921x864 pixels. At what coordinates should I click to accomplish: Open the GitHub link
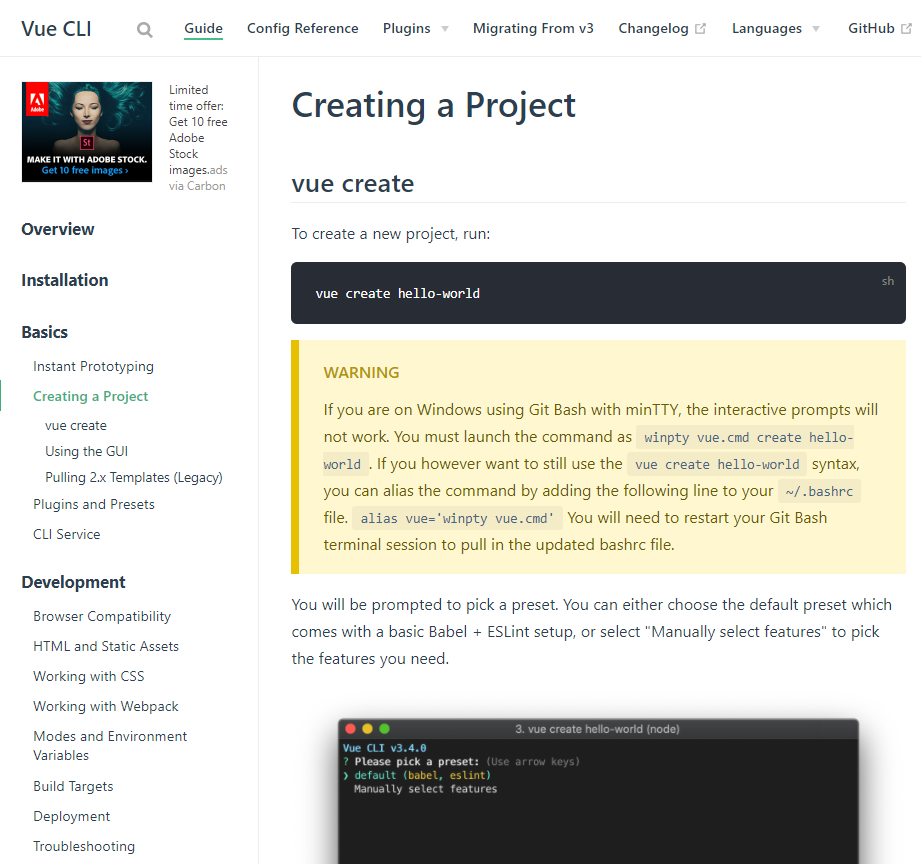[x=871, y=28]
